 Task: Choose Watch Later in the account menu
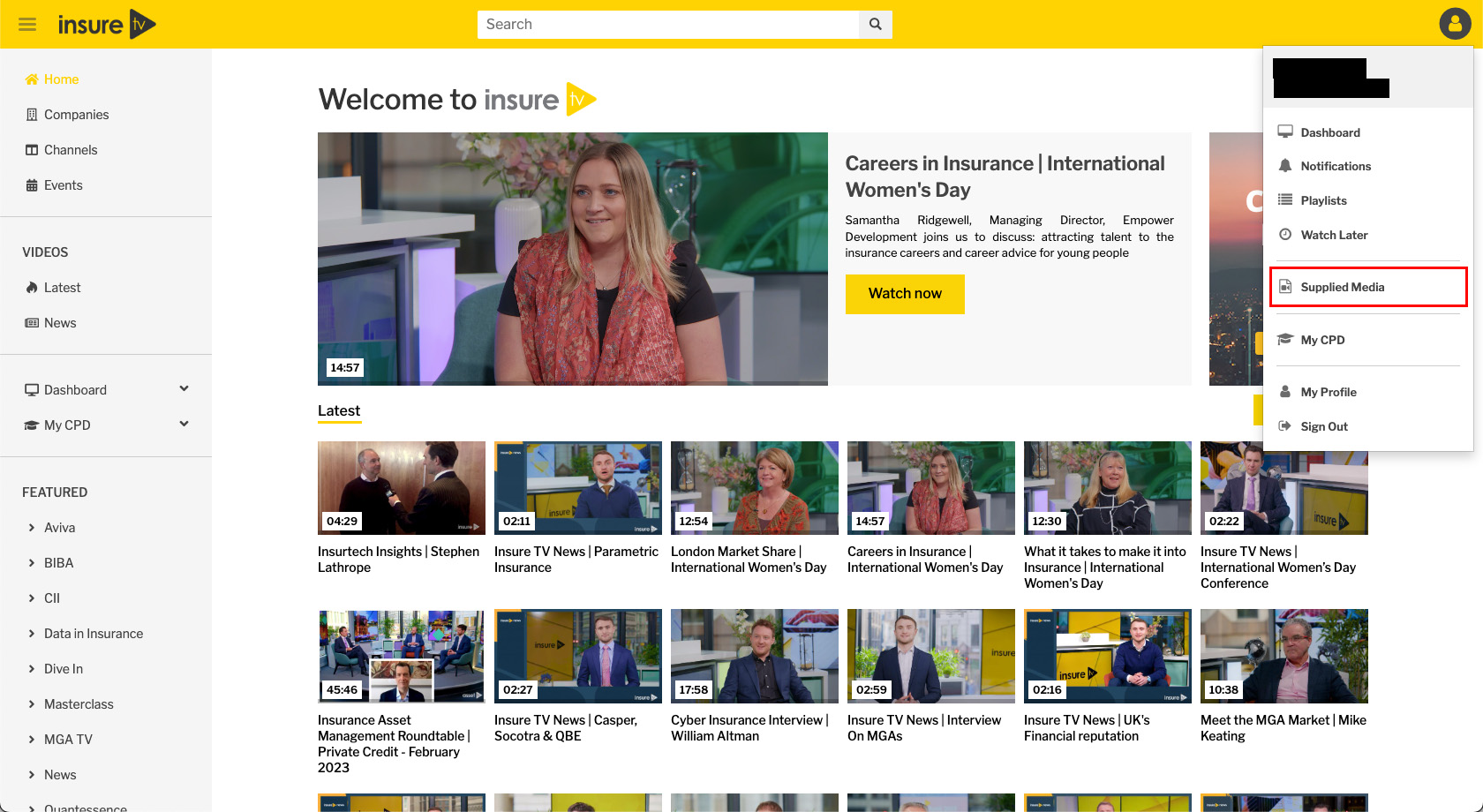1334,235
